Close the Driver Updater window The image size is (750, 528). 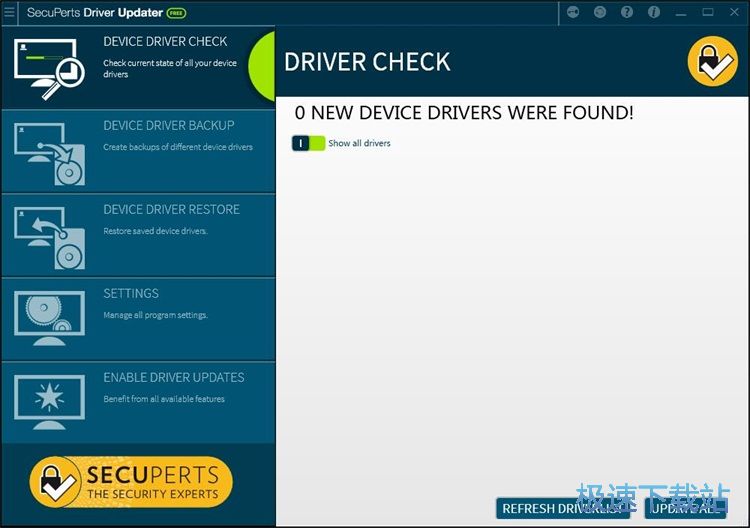point(735,12)
